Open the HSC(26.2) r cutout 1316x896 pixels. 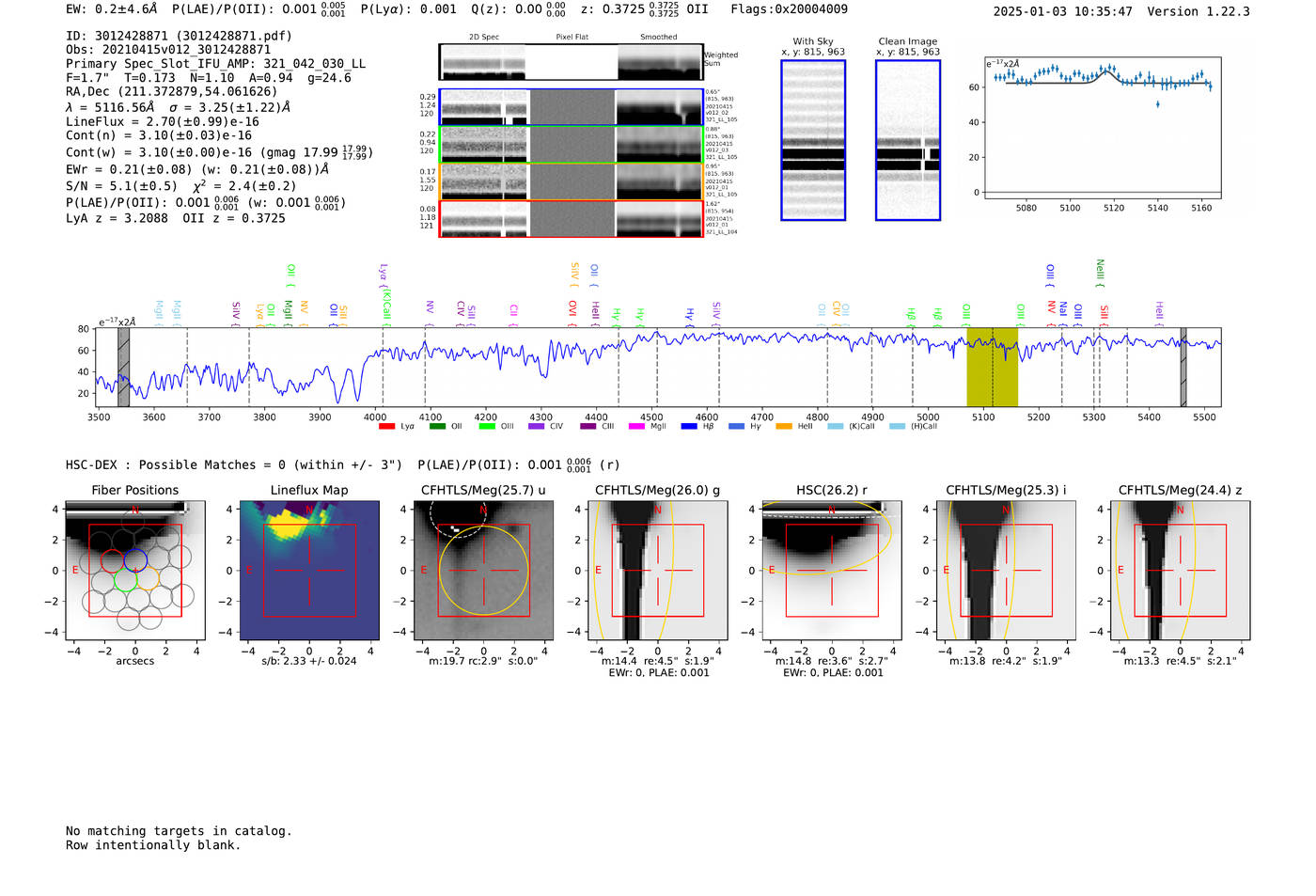pos(832,571)
